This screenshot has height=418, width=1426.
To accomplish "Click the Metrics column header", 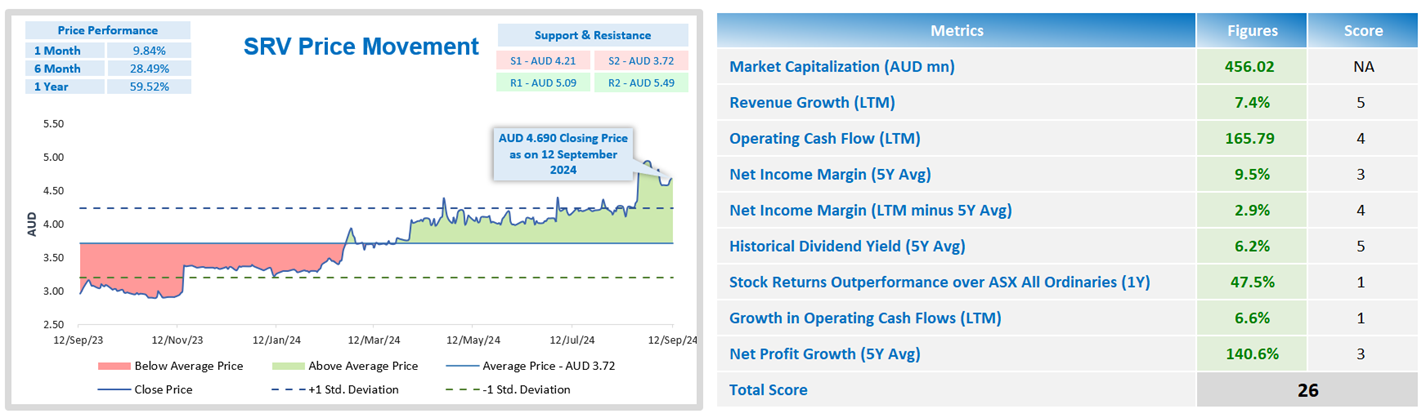I will 956,31.
